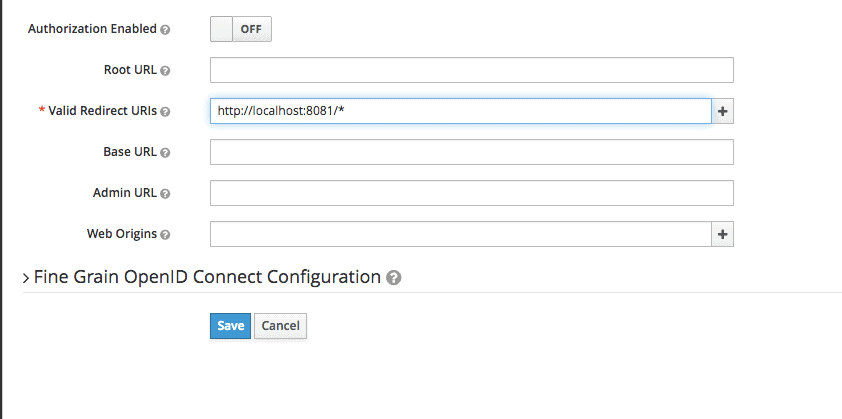View Base URL help question mark

click(x=165, y=153)
